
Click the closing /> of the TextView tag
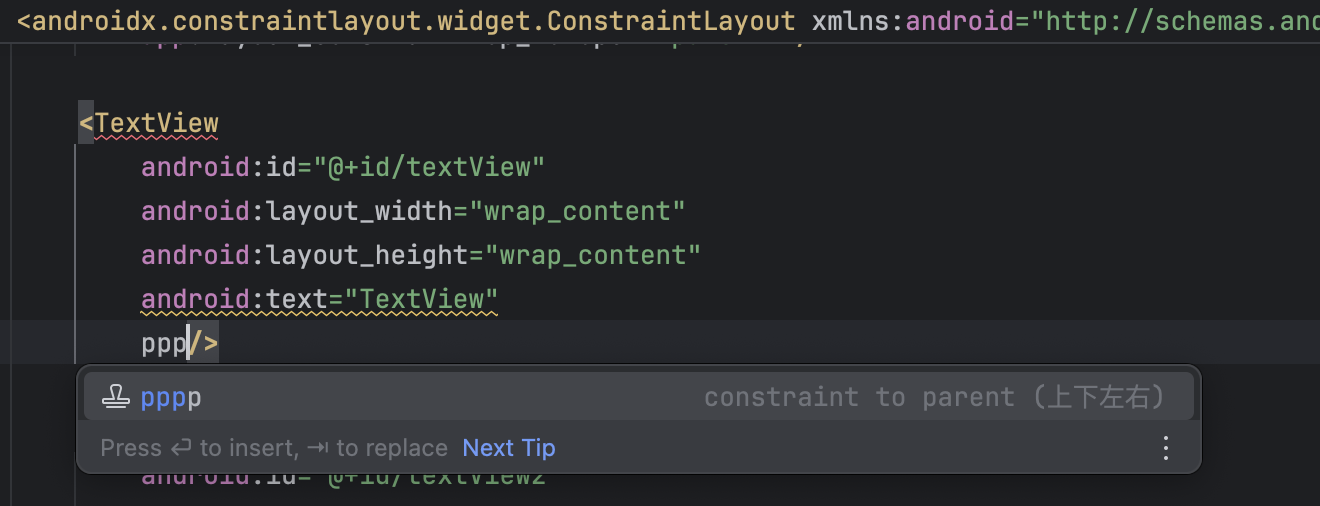click(204, 344)
